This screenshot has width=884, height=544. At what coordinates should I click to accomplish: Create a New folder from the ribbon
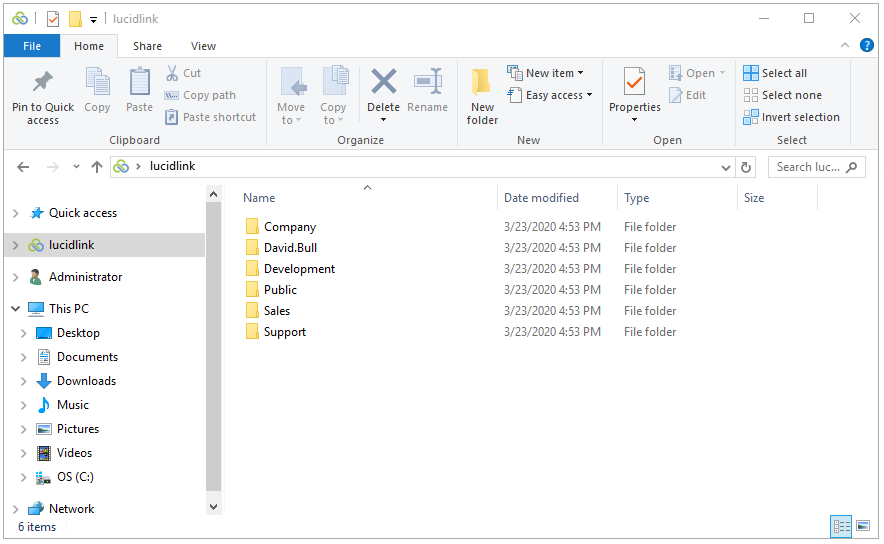click(x=482, y=96)
